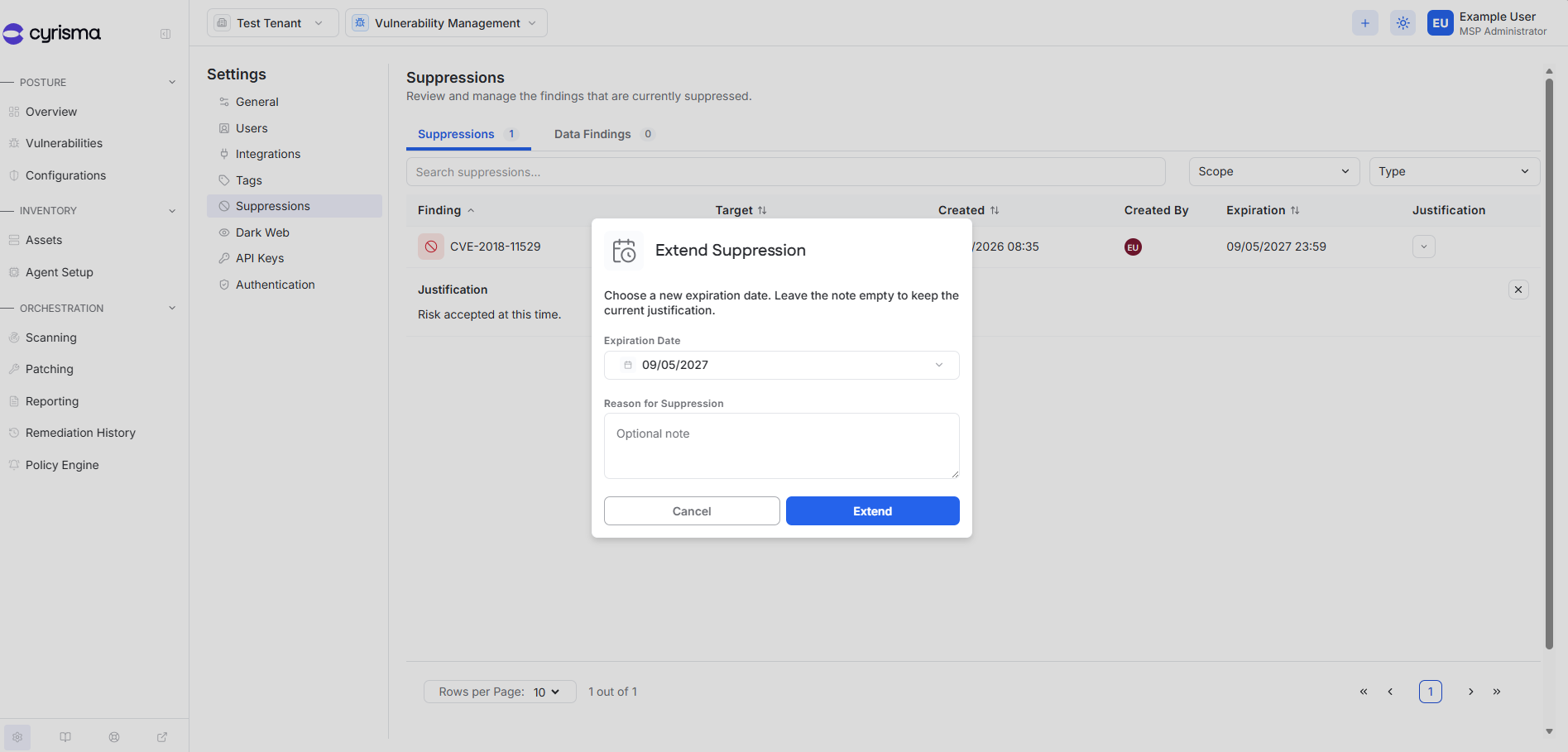Screen dimensions: 1568x752
Task: Cancel the Extend Suppression dialog
Action: 692,511
